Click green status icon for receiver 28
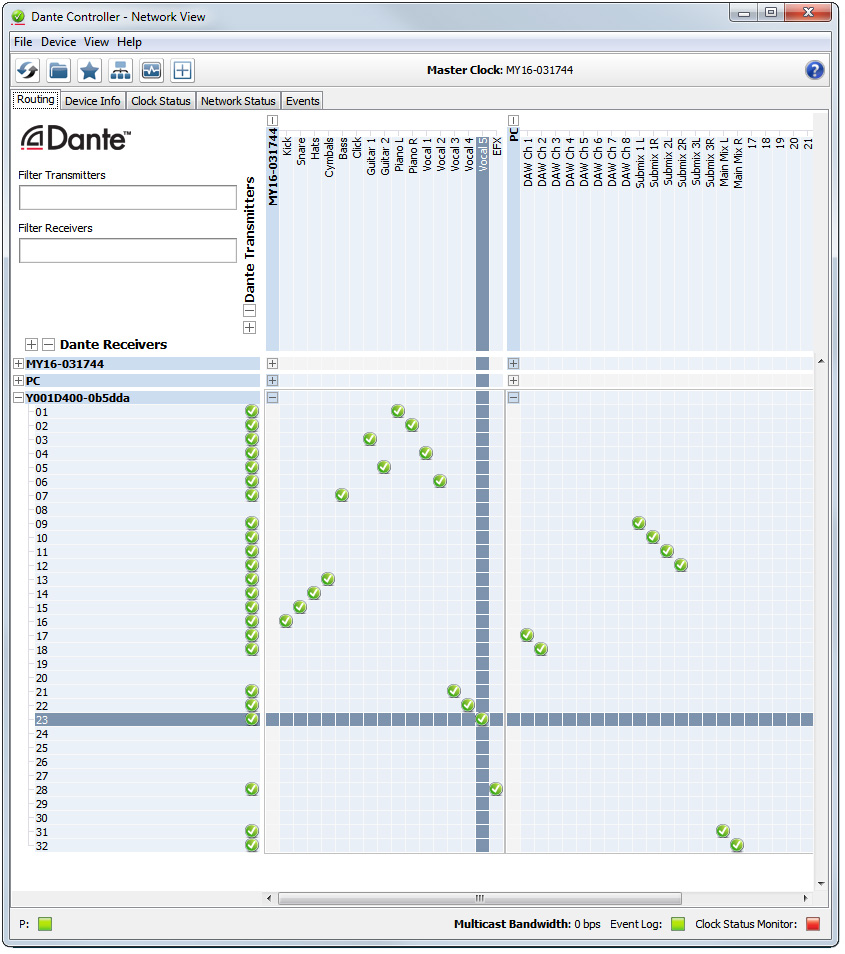Image resolution: width=845 pixels, height=954 pixels. pyautogui.click(x=252, y=790)
